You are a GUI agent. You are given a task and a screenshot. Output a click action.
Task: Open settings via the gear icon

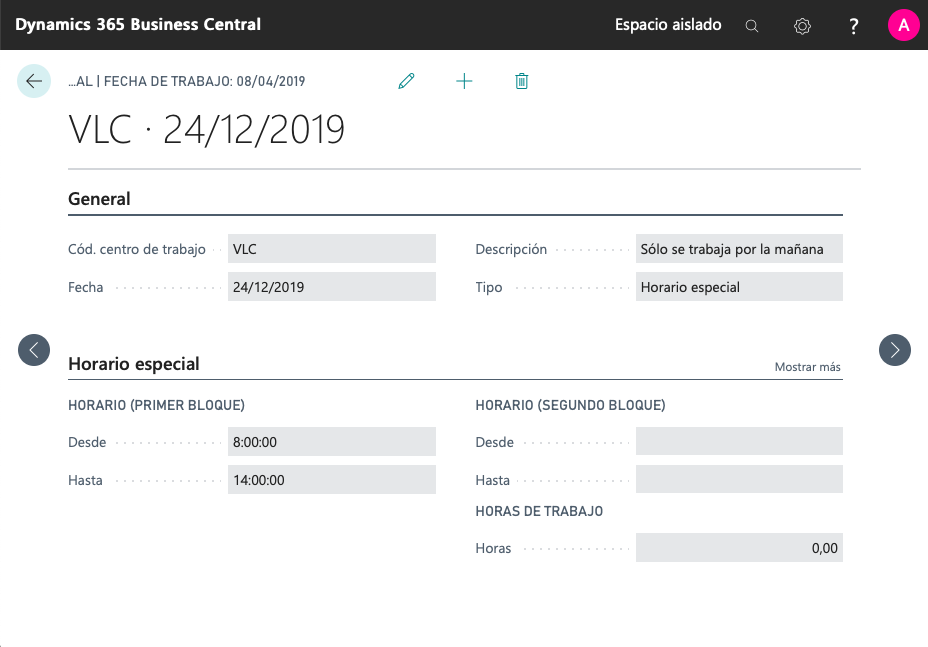[x=802, y=26]
